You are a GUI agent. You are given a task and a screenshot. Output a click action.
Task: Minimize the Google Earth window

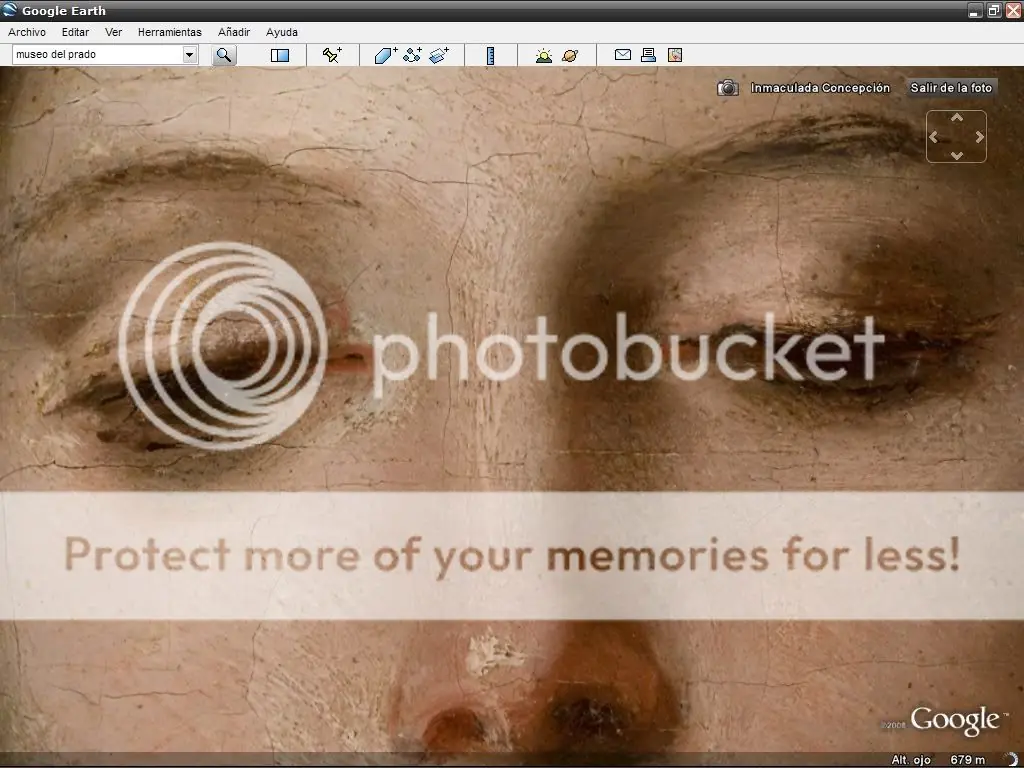pos(975,10)
